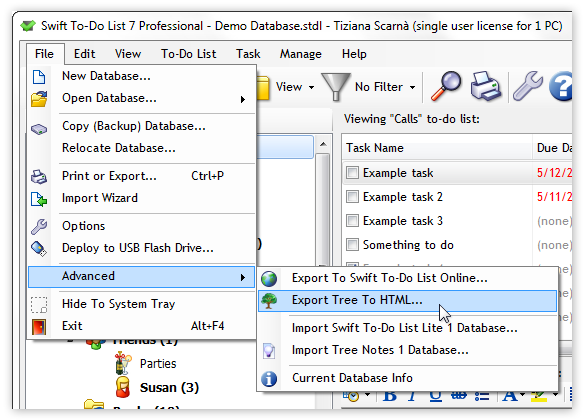Viewport: 585px width, 420px height.
Task: Click the Print or Export printer icon in menu
Action: (39, 176)
